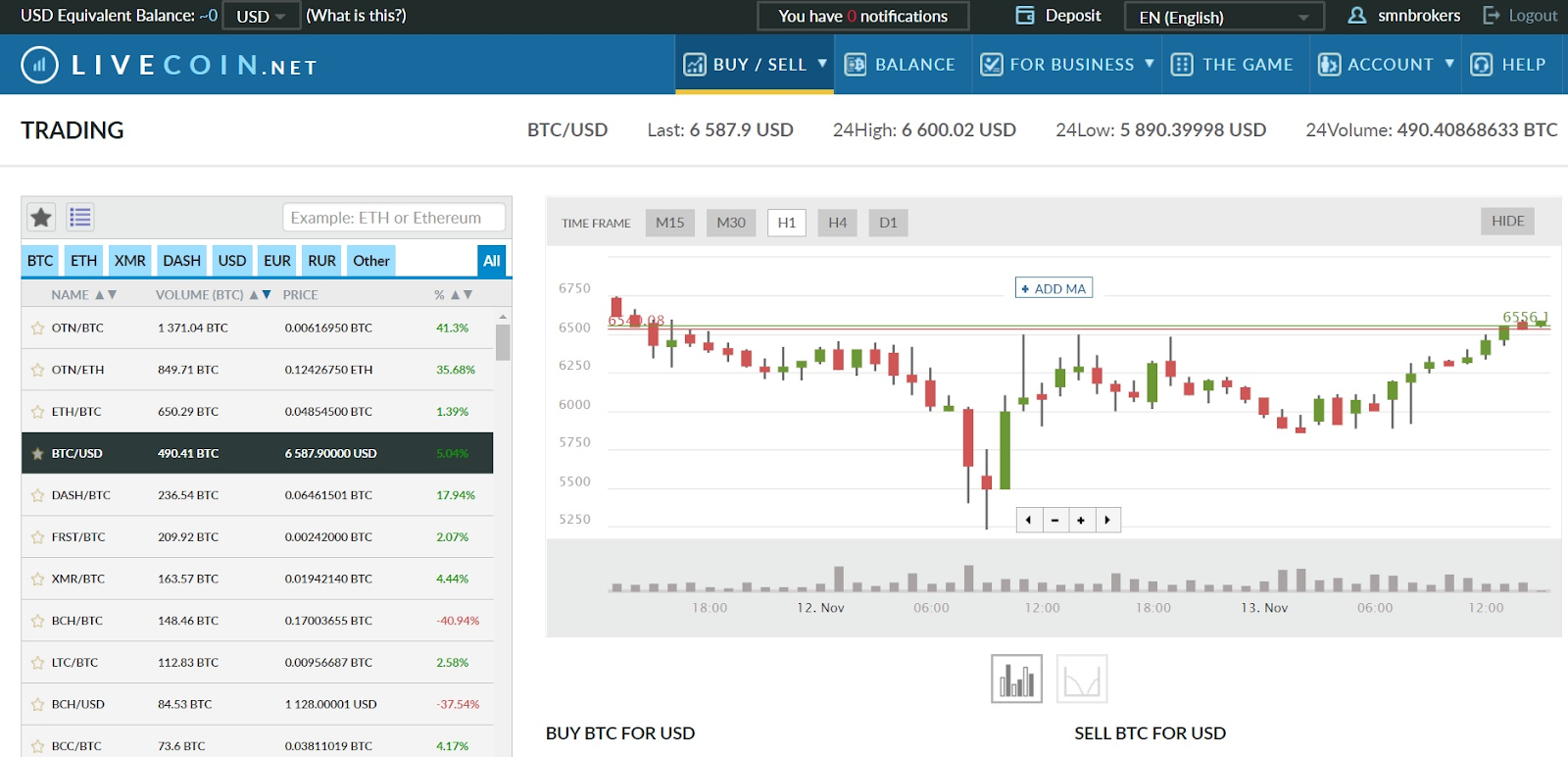
Task: Click the Logout icon
Action: point(1492,16)
